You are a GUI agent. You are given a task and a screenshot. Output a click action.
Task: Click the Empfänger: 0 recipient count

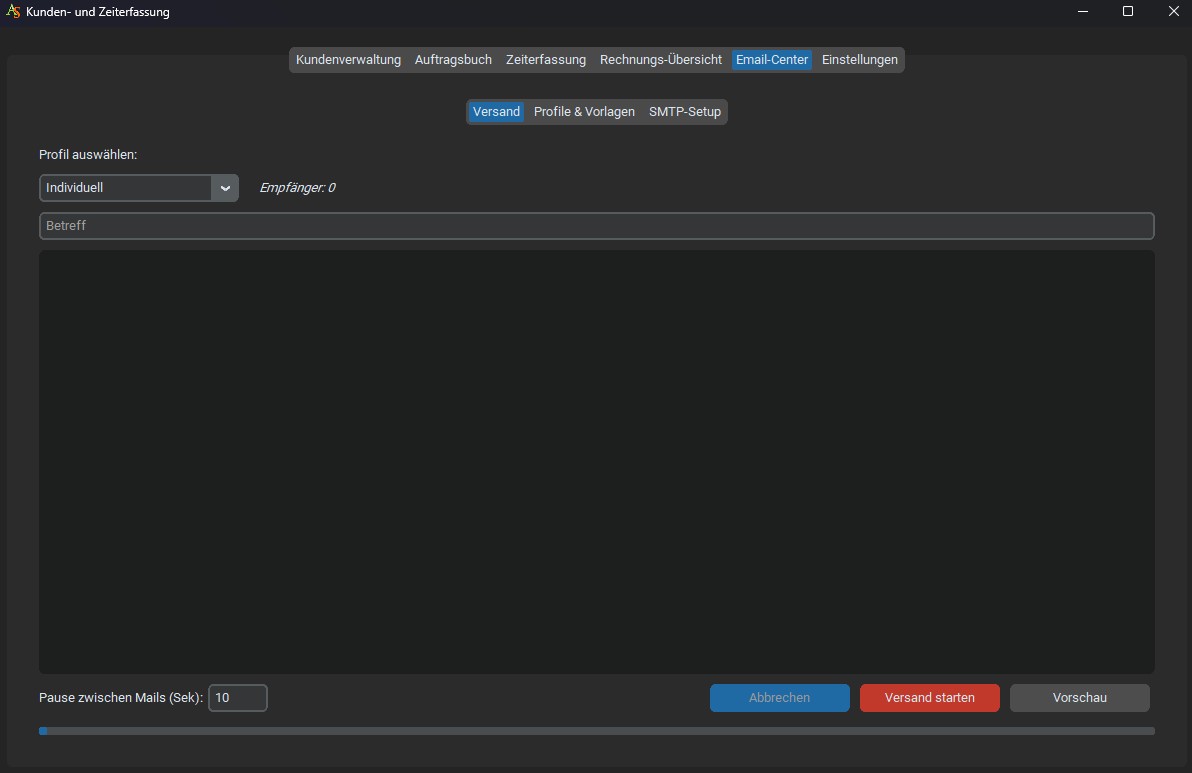(x=297, y=188)
